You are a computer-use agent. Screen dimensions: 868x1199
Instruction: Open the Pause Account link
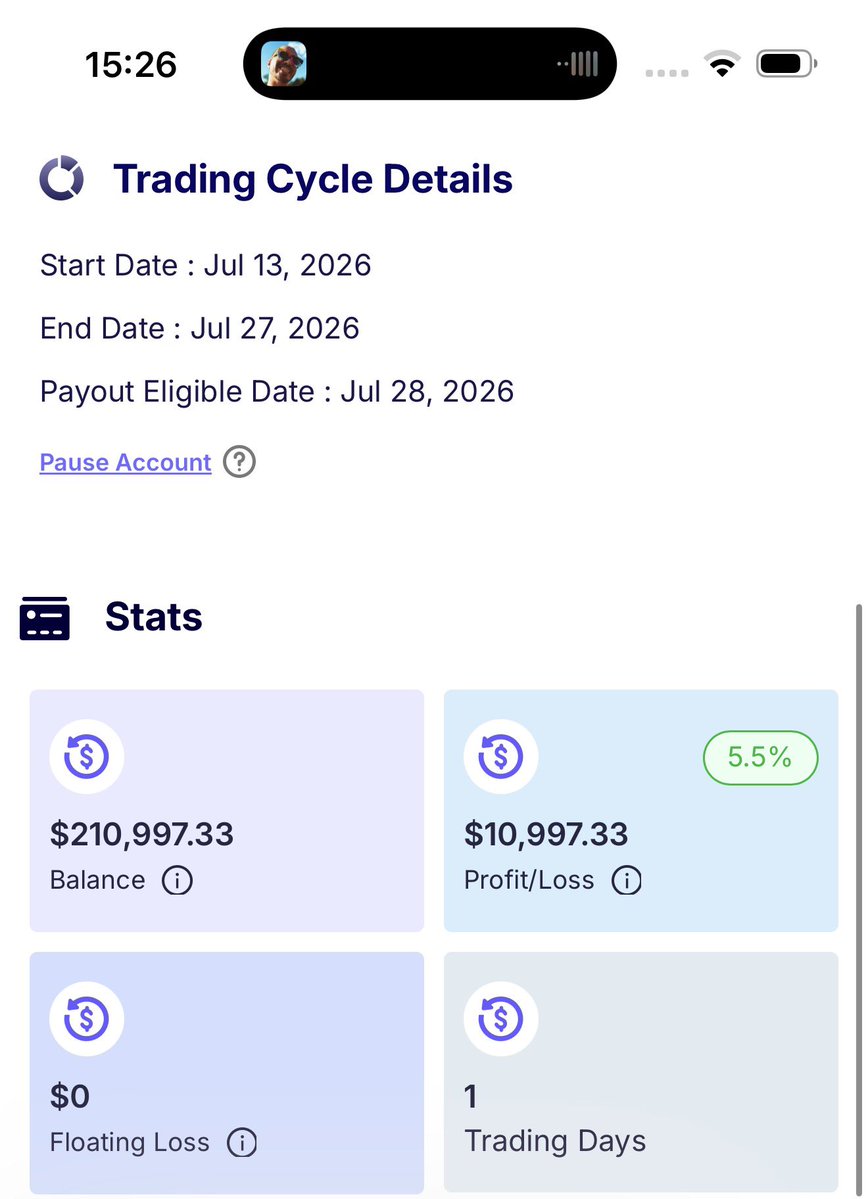click(125, 463)
